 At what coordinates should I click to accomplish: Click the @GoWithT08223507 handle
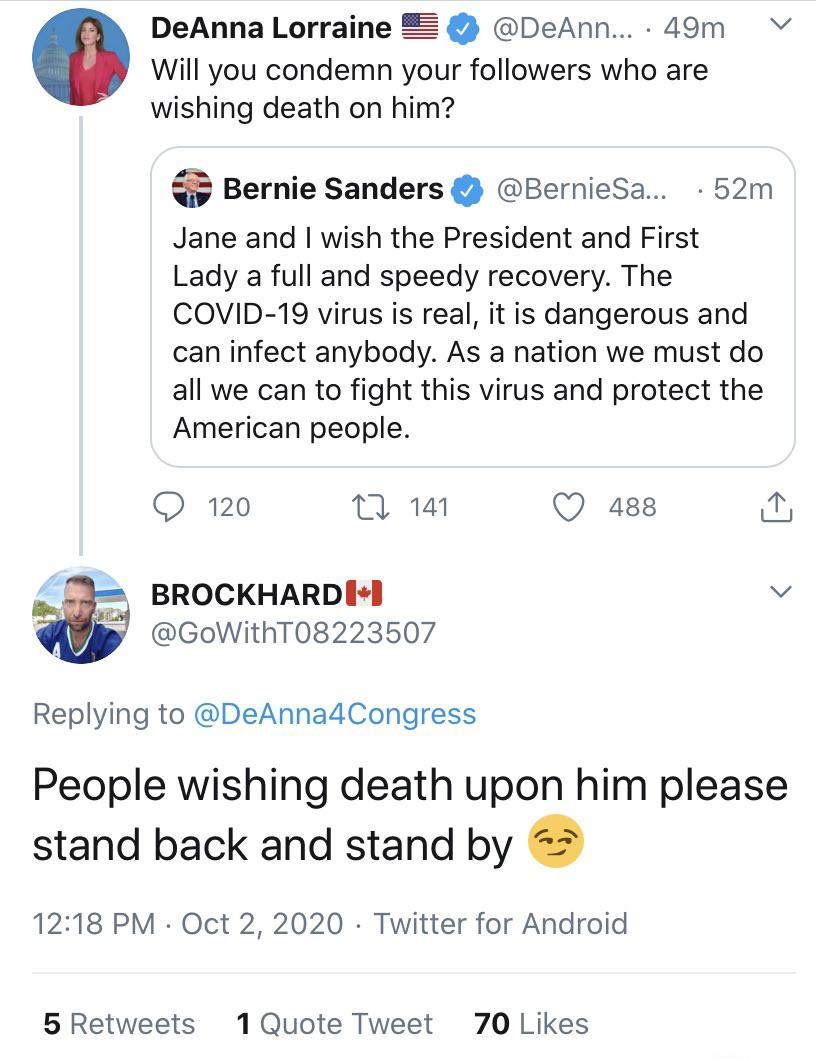293,632
